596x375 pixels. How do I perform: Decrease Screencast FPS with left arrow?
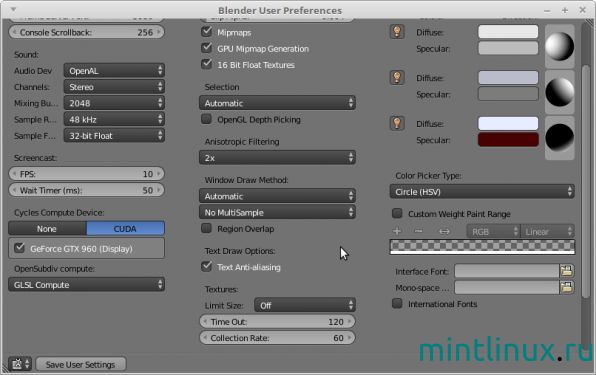[14, 174]
